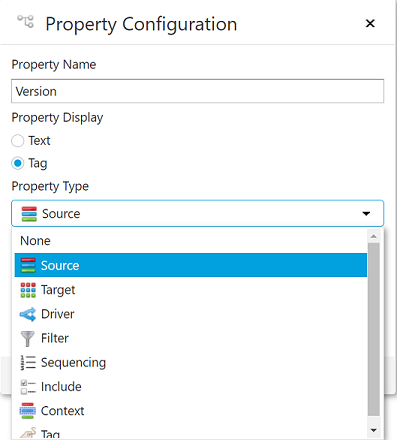
Task: Choose Driver in the dropdown list
Action: pyautogui.click(x=191, y=314)
